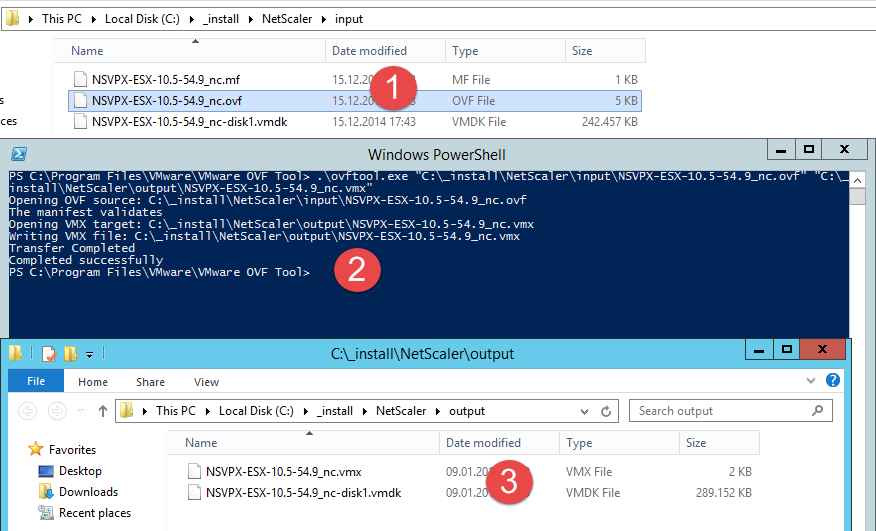Click the Favorites star icon
The image size is (876, 531).
tap(36, 449)
